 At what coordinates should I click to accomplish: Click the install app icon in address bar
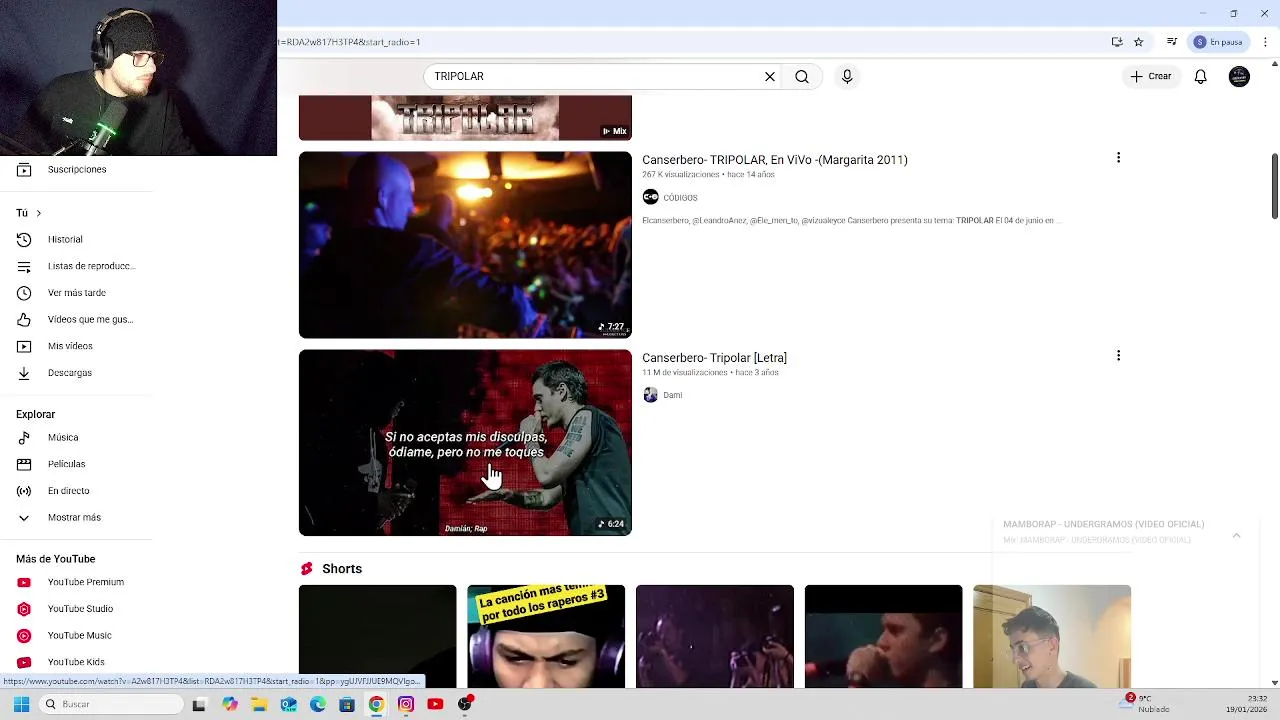[1117, 42]
